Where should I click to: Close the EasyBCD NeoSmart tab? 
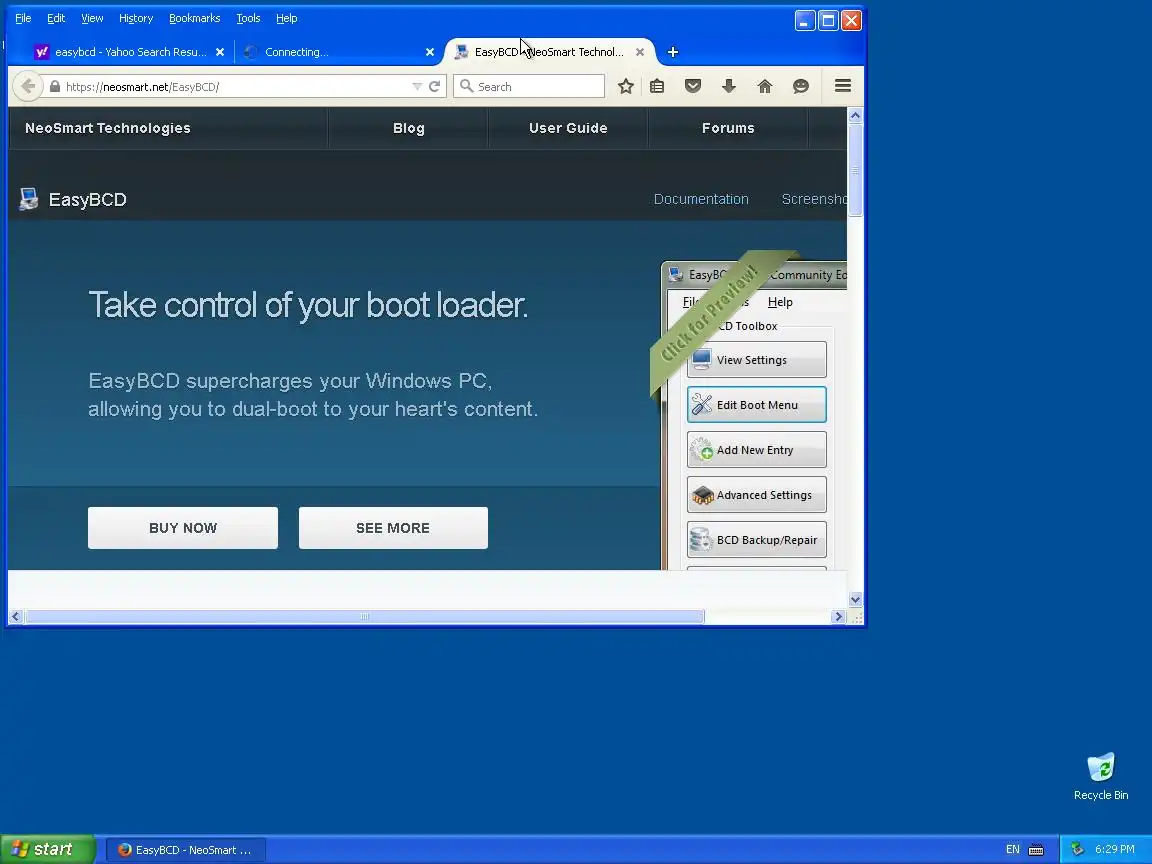pos(640,52)
